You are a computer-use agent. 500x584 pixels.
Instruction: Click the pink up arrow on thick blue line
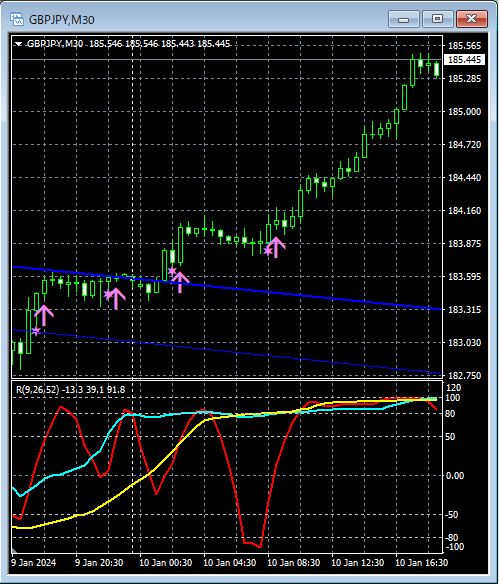pos(180,282)
